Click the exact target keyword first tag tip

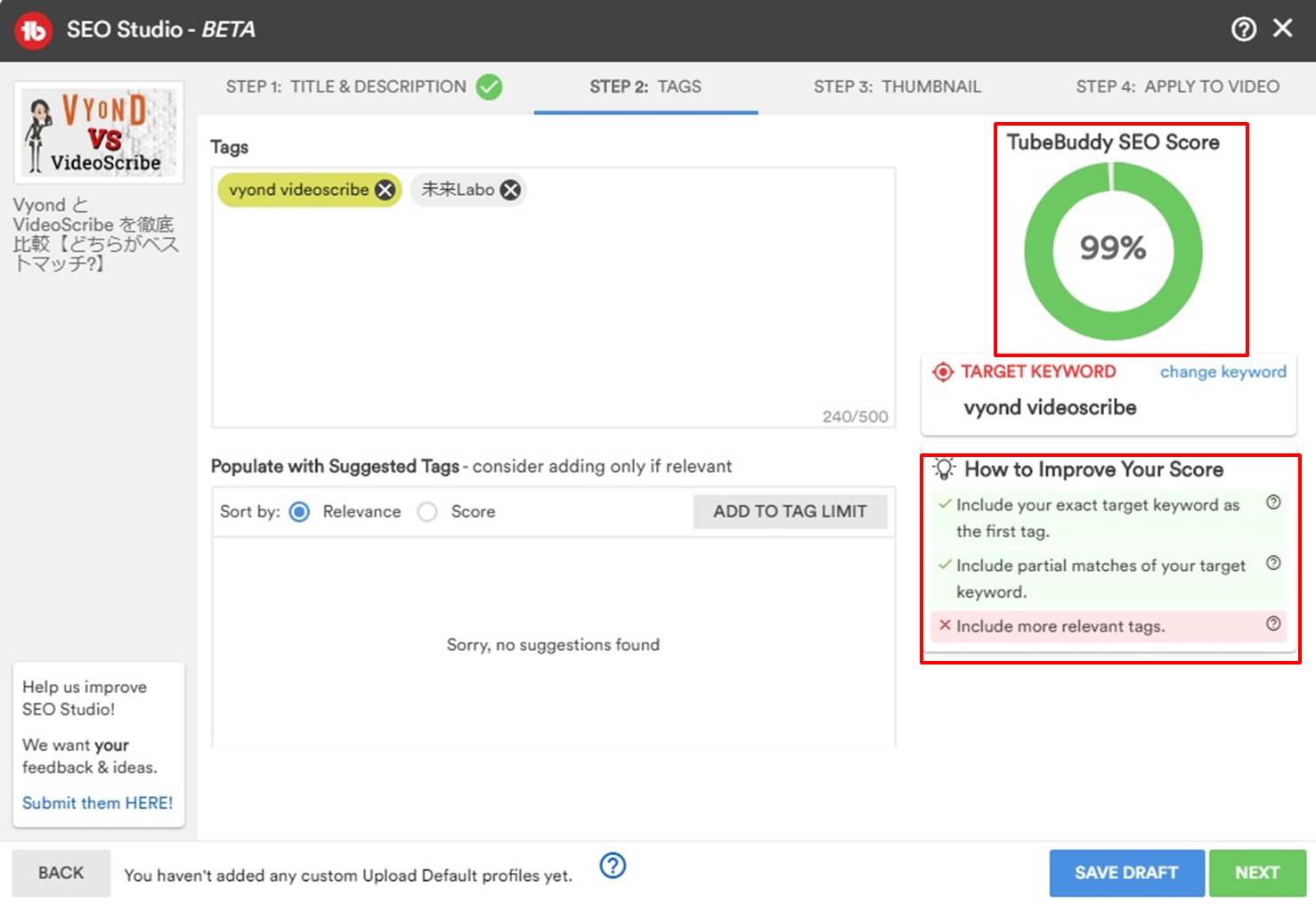point(1109,518)
